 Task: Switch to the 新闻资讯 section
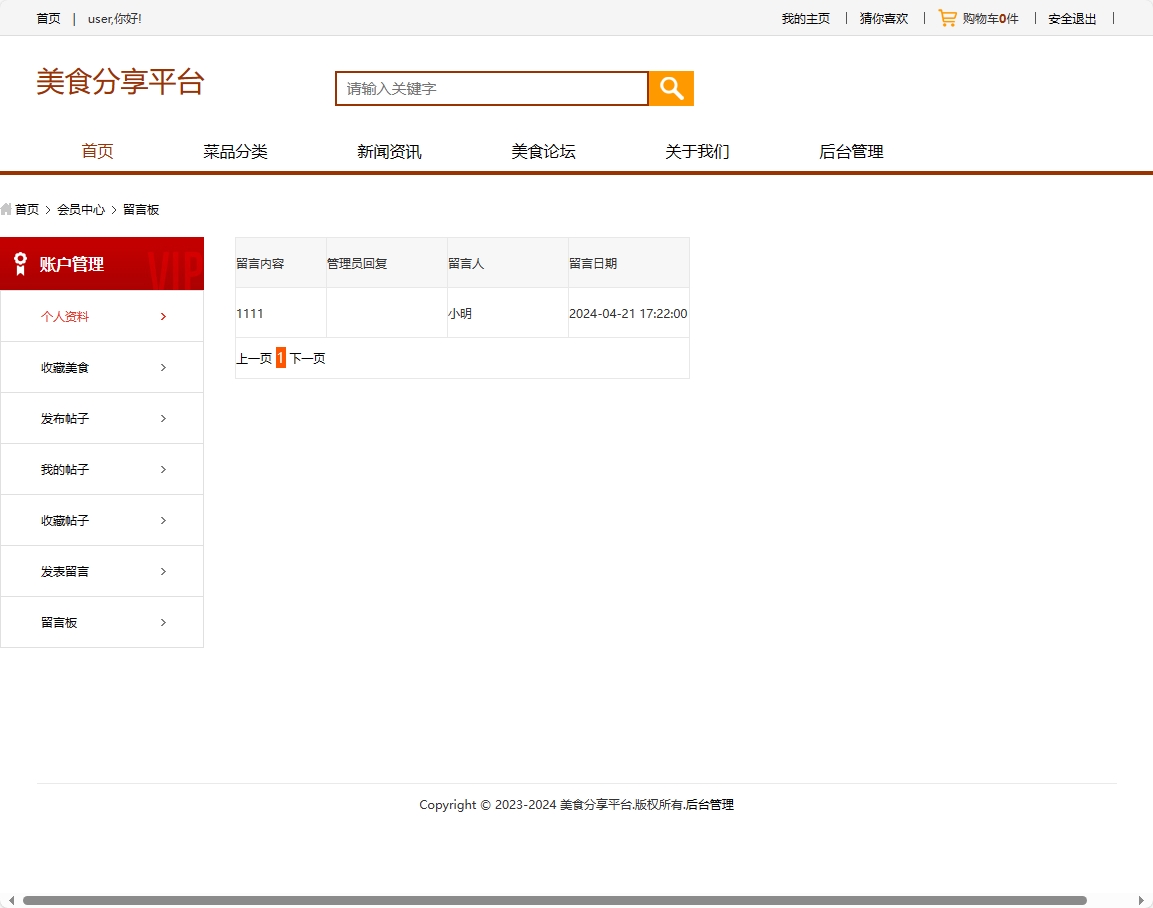pos(389,151)
